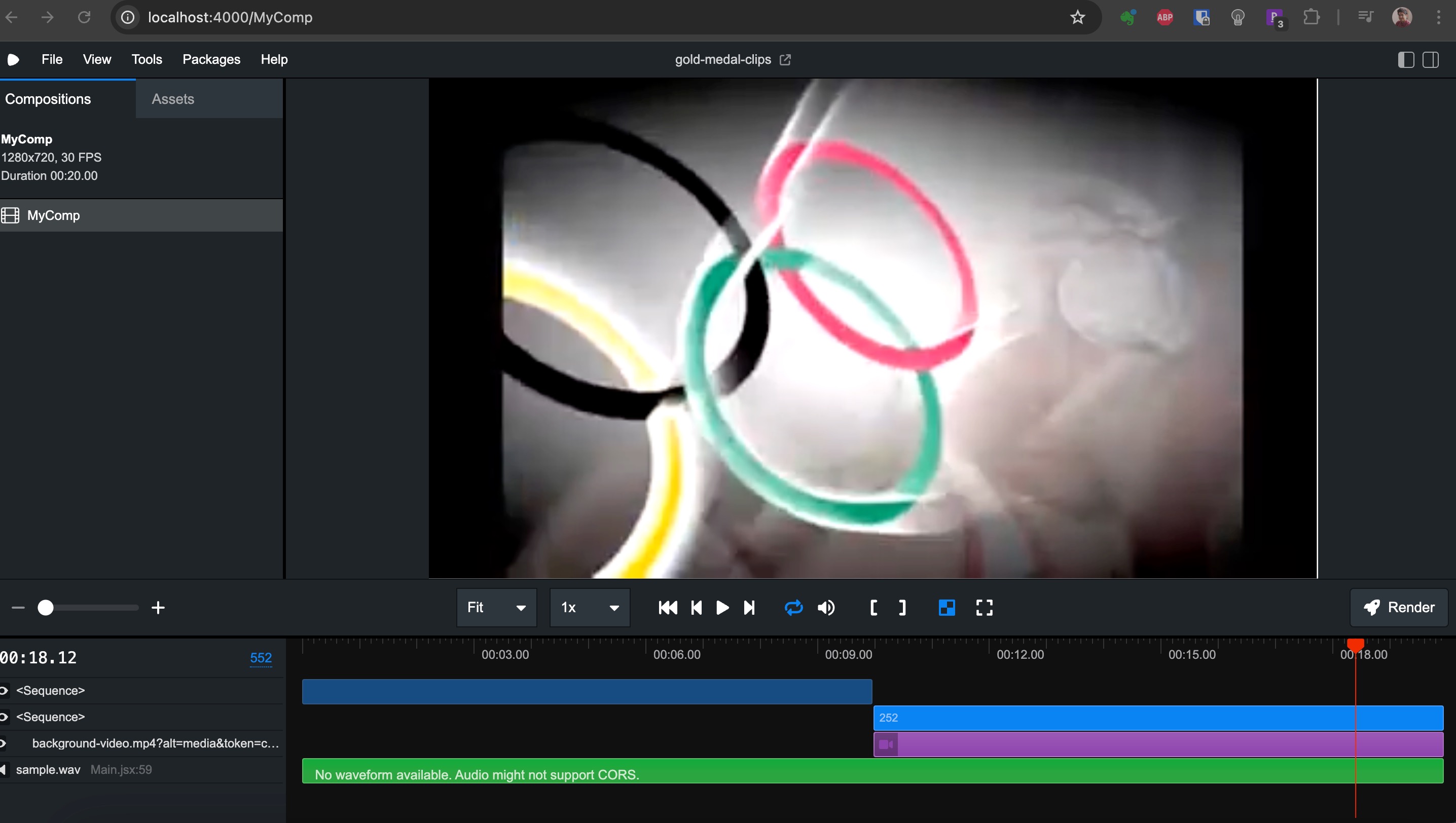The image size is (1456, 823).
Task: Open gold-medal-clips external link icon
Action: click(x=785, y=60)
